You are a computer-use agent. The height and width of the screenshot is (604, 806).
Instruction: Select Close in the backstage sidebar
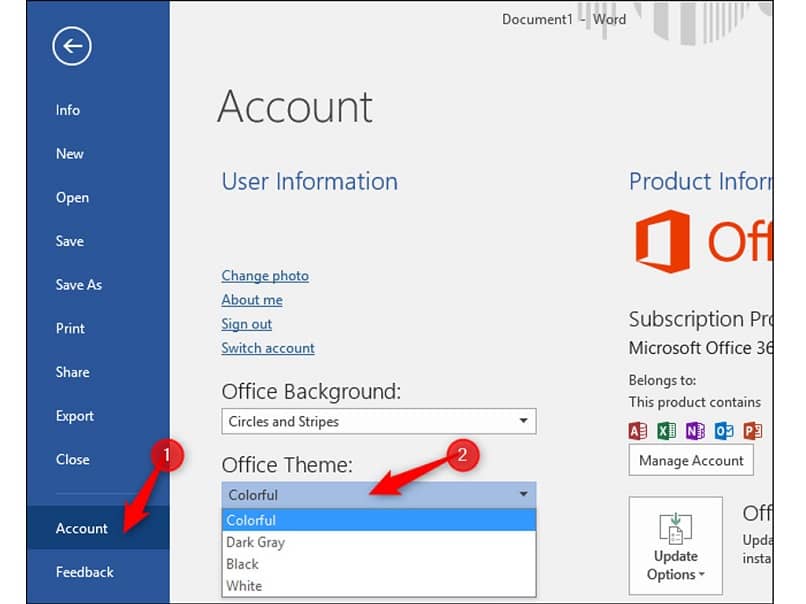click(72, 460)
